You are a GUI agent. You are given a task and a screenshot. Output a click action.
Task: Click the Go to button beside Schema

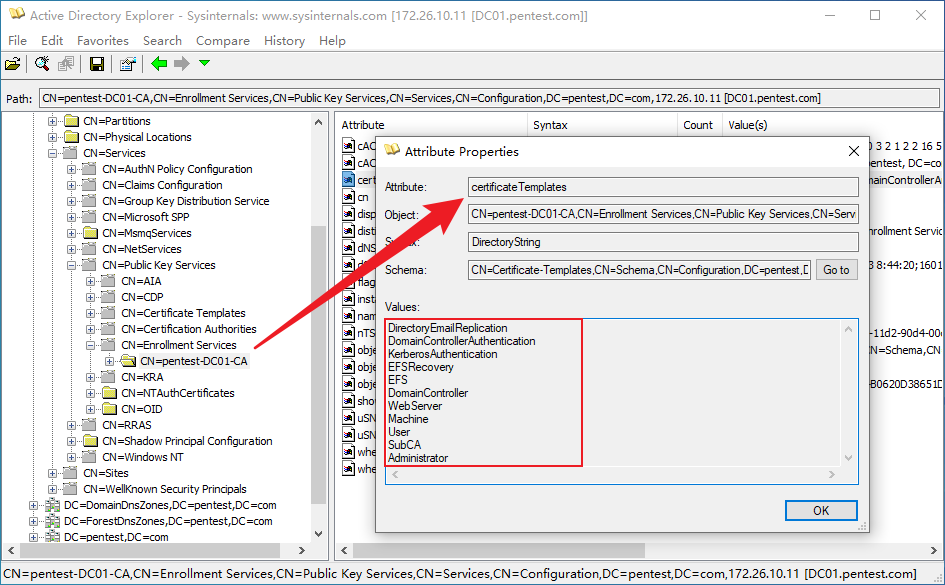(836, 270)
